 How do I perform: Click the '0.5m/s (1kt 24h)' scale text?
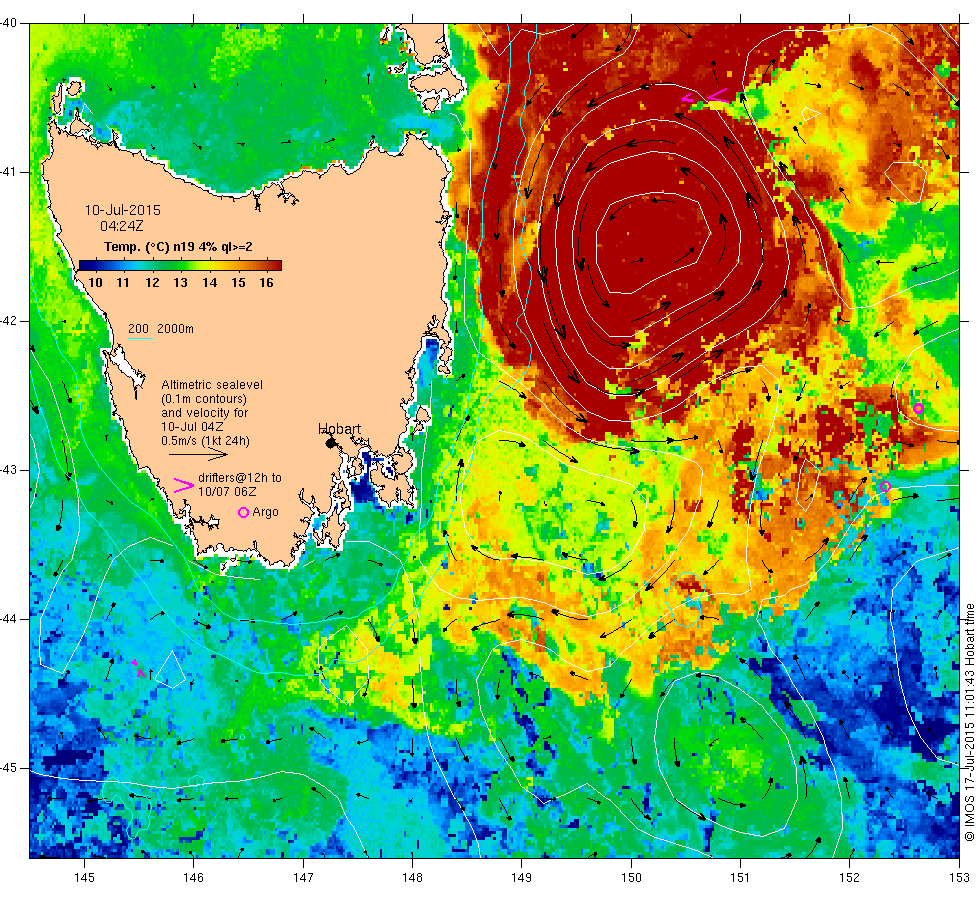(206, 441)
